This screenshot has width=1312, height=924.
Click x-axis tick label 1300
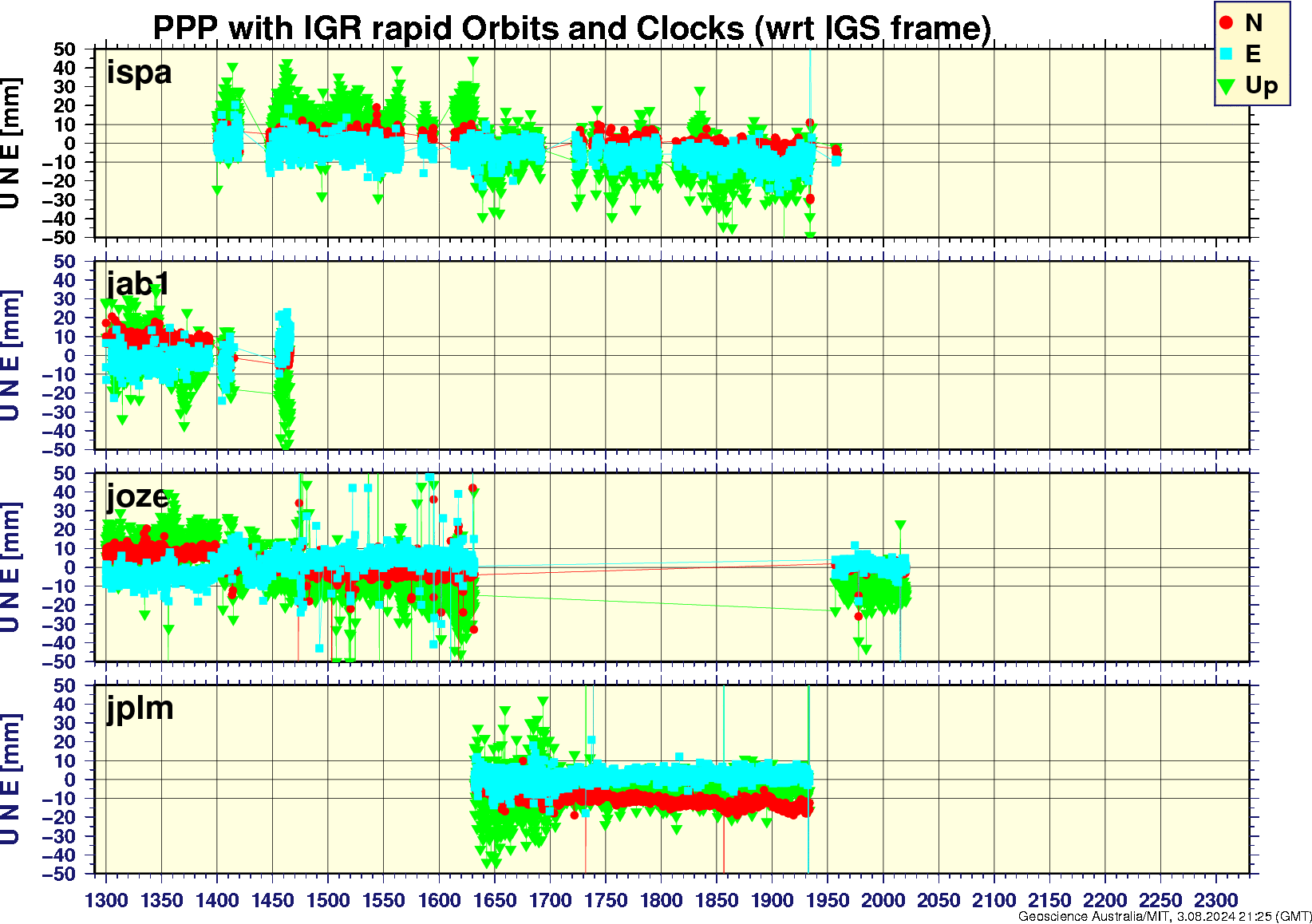[x=106, y=901]
